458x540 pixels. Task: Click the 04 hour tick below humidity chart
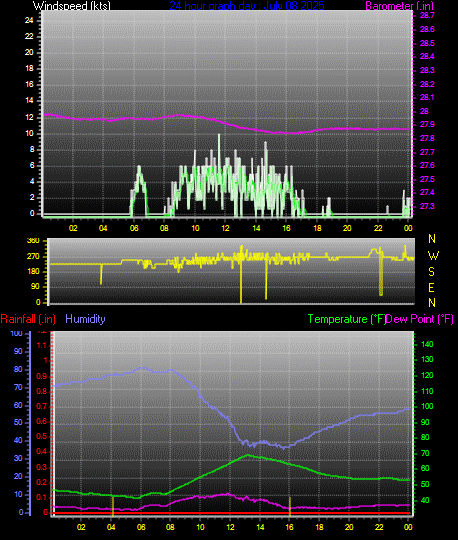click(x=111, y=527)
